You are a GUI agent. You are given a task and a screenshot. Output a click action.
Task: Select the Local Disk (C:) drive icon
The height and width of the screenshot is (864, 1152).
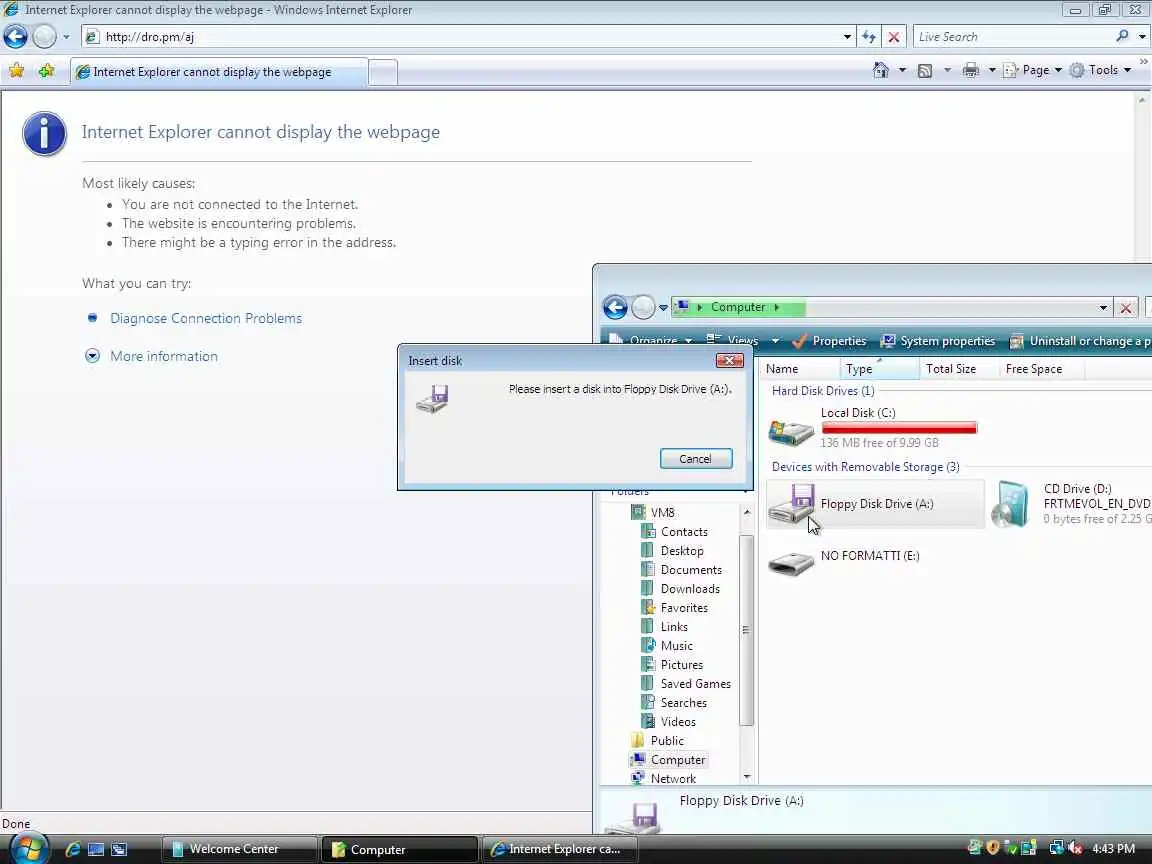pyautogui.click(x=791, y=431)
